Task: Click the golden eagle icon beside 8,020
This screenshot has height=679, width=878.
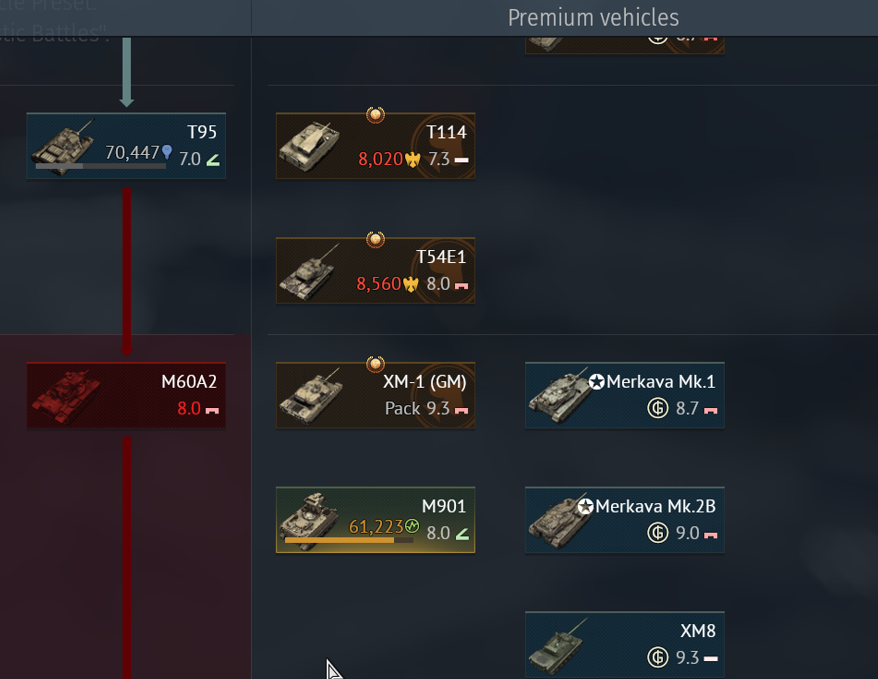Action: pos(413,160)
